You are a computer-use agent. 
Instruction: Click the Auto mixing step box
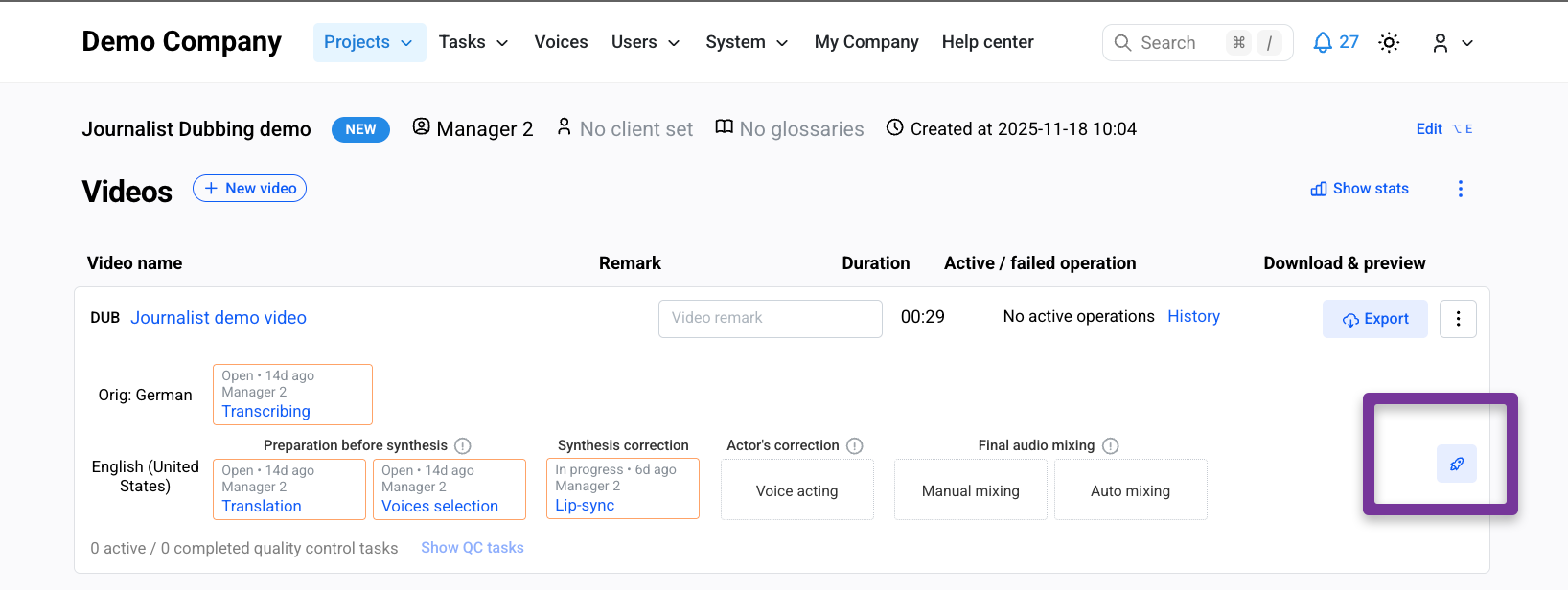(x=1130, y=489)
